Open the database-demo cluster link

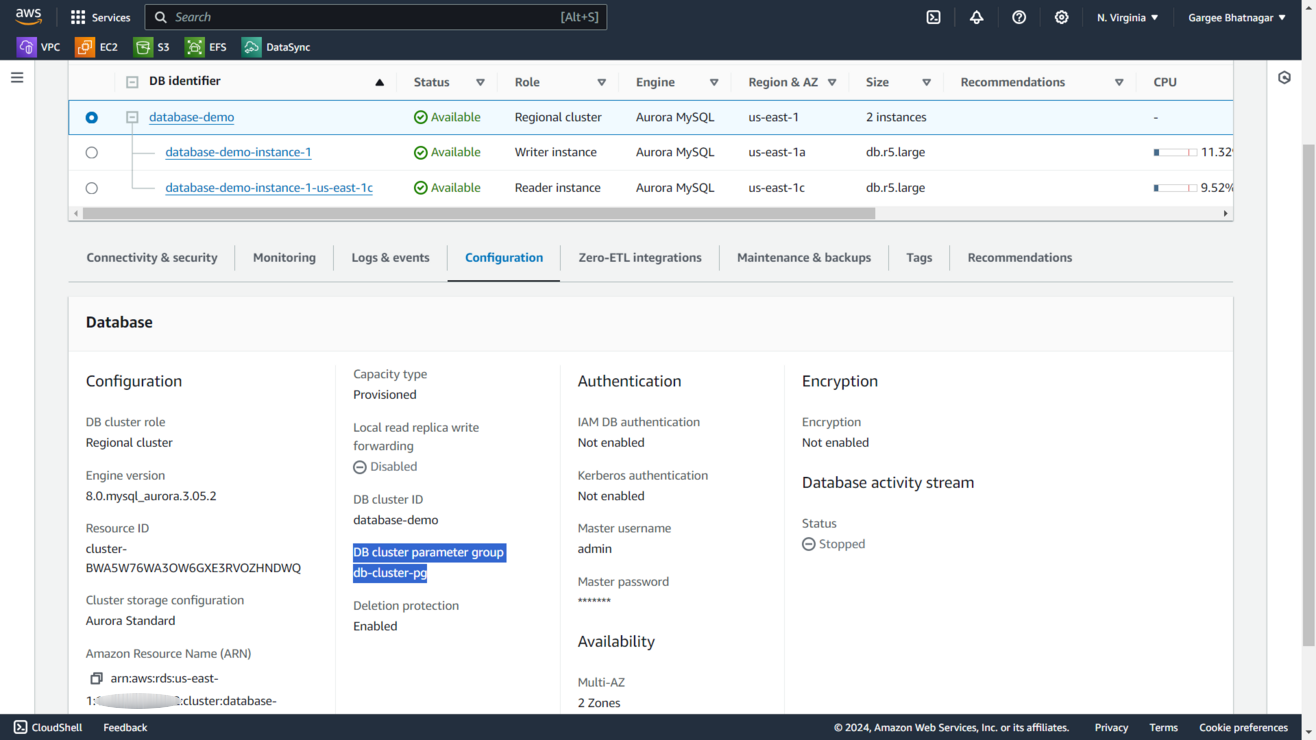coord(192,117)
